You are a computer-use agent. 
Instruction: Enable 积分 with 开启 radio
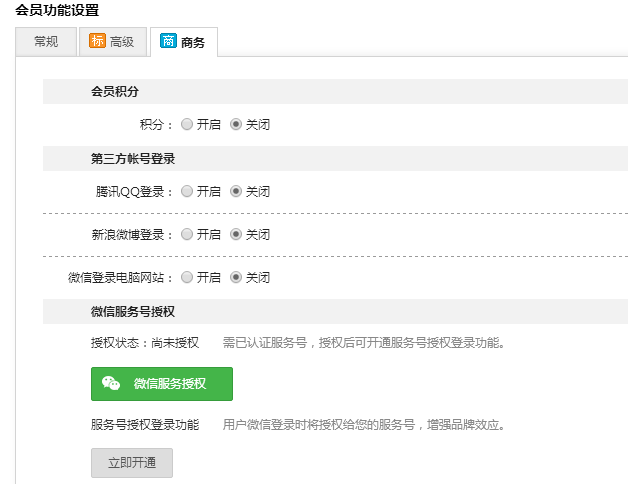pyautogui.click(x=187, y=125)
